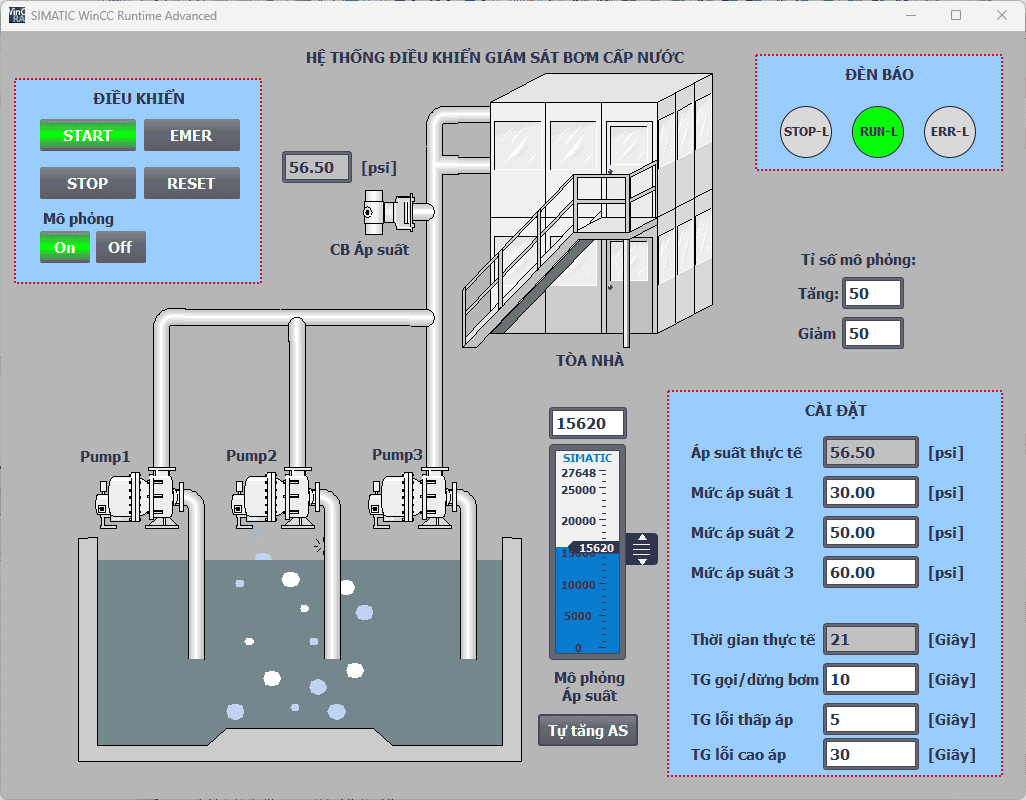Click the green RUN-L indicator lamp
Viewport: 1026px width, 800px height.
click(878, 131)
